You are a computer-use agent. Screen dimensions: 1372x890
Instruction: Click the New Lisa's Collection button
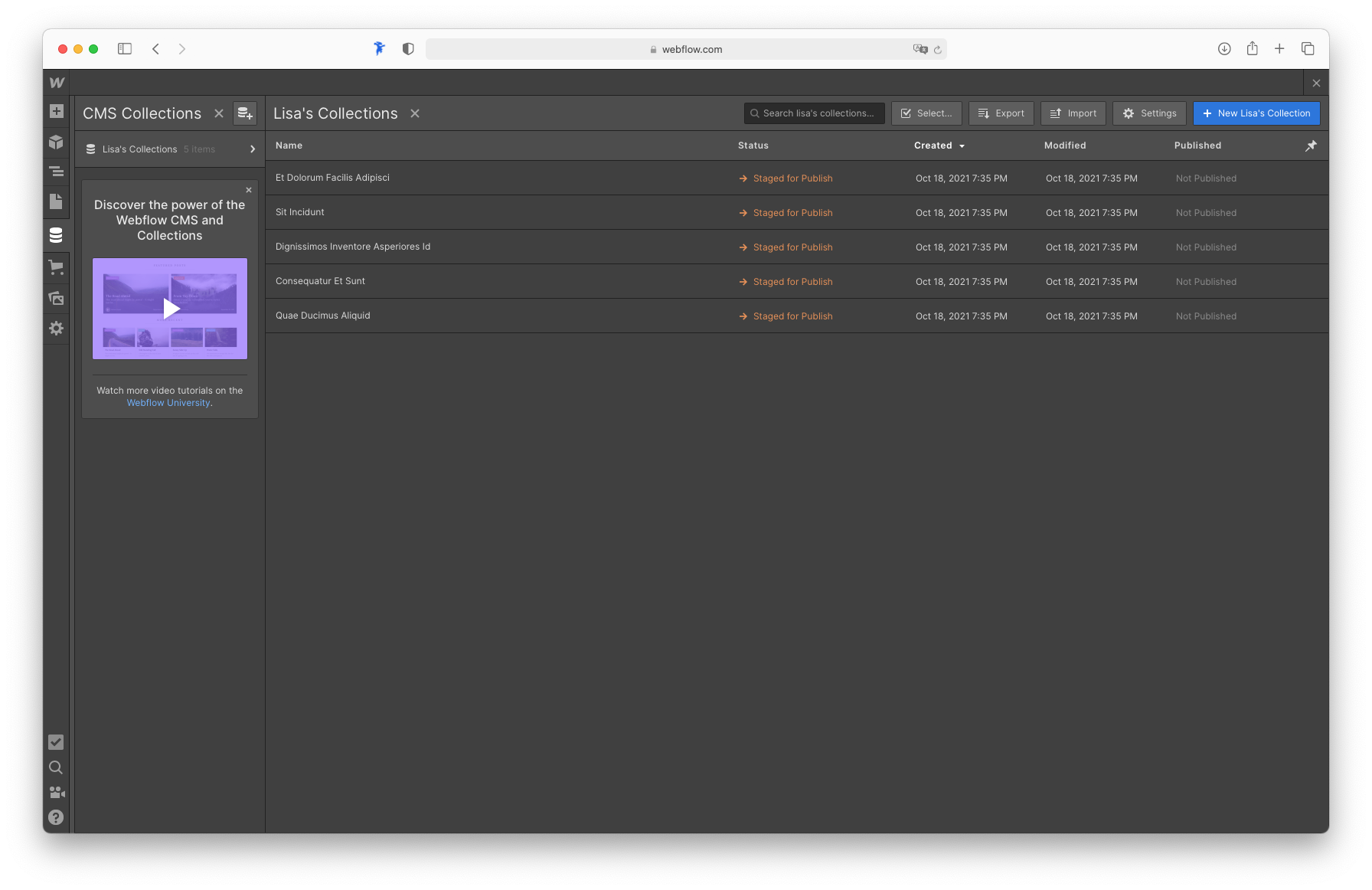click(1256, 113)
